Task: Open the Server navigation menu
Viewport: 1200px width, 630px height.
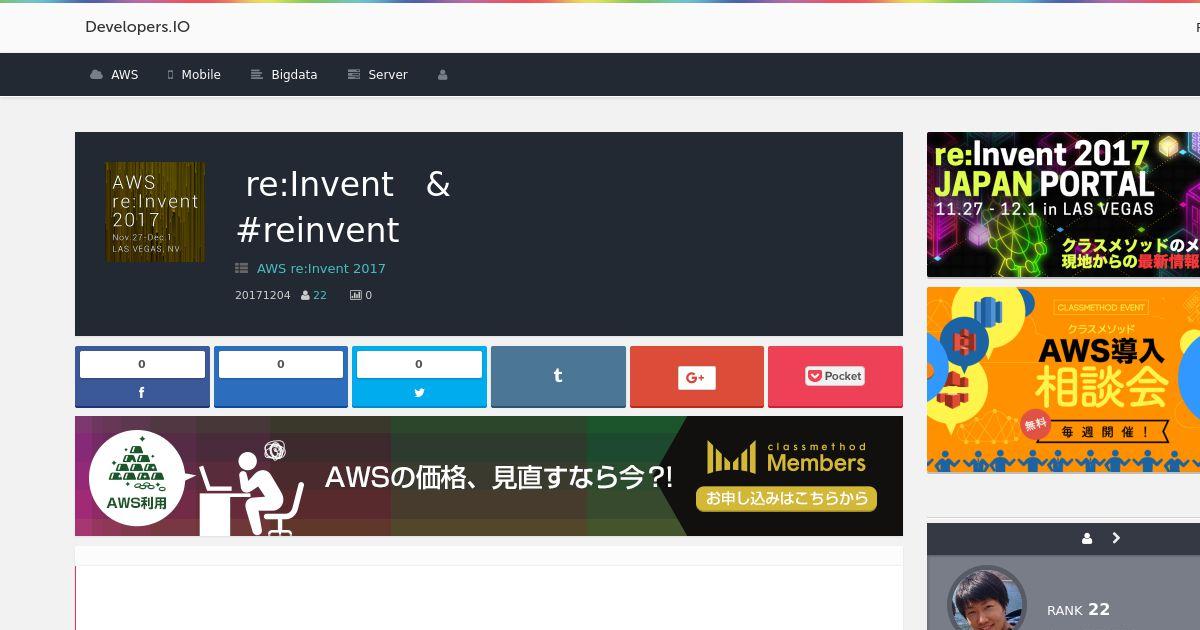Action: click(377, 75)
